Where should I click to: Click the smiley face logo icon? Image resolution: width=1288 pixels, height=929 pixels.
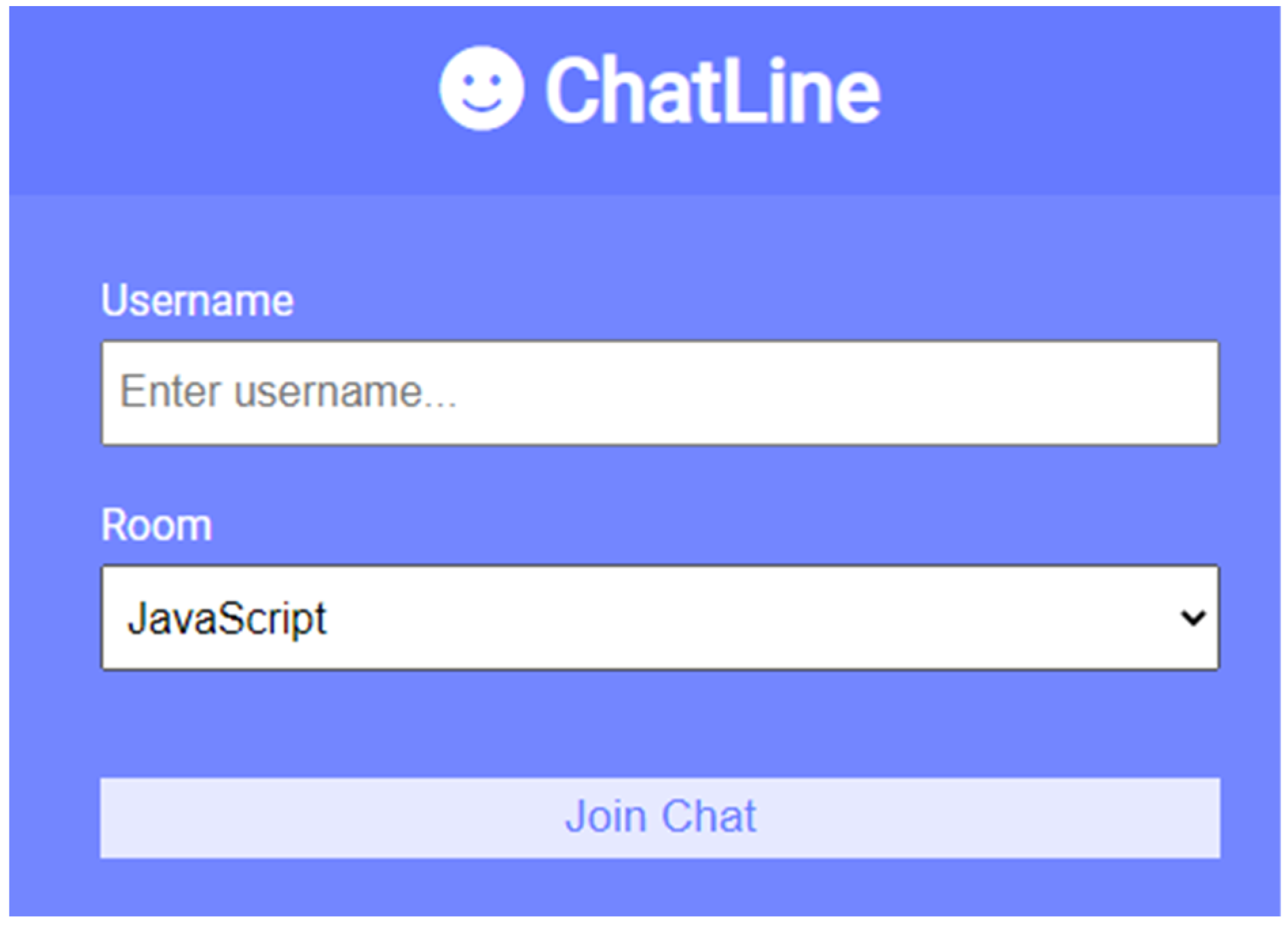coord(481,89)
